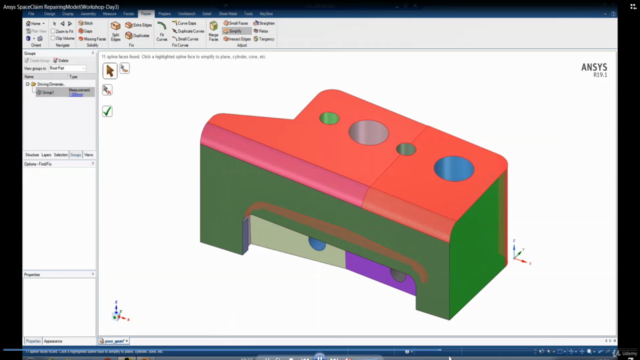Open the View groups in dropdown
Screen dimensions: 640x360
click(67, 68)
